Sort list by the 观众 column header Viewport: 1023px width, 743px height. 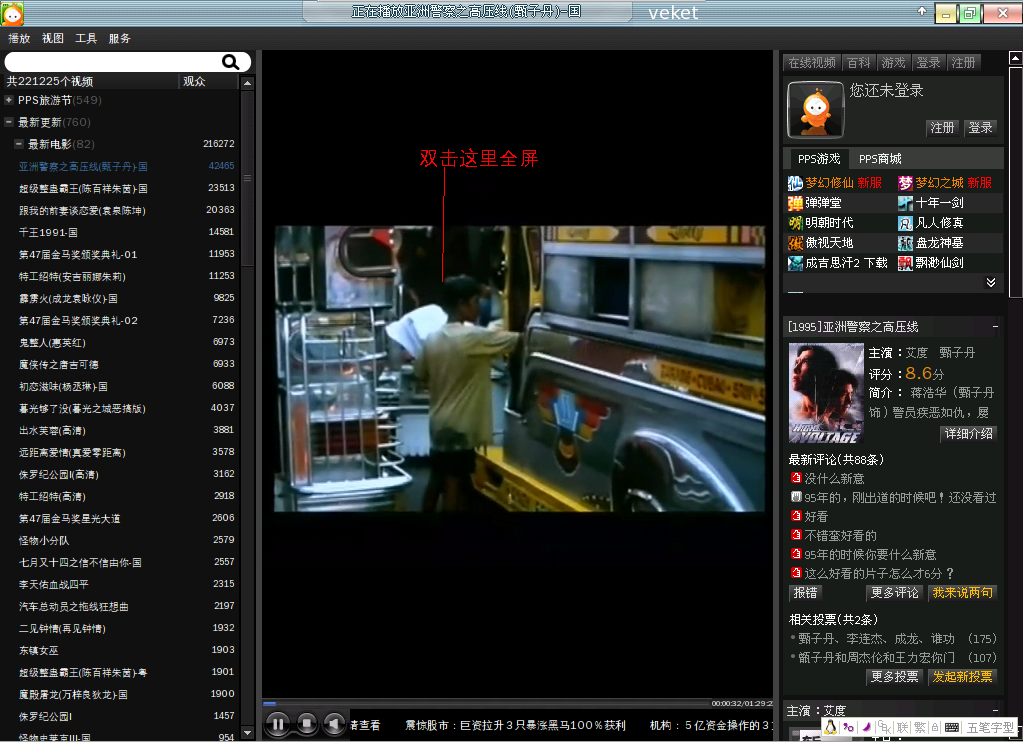click(x=209, y=82)
